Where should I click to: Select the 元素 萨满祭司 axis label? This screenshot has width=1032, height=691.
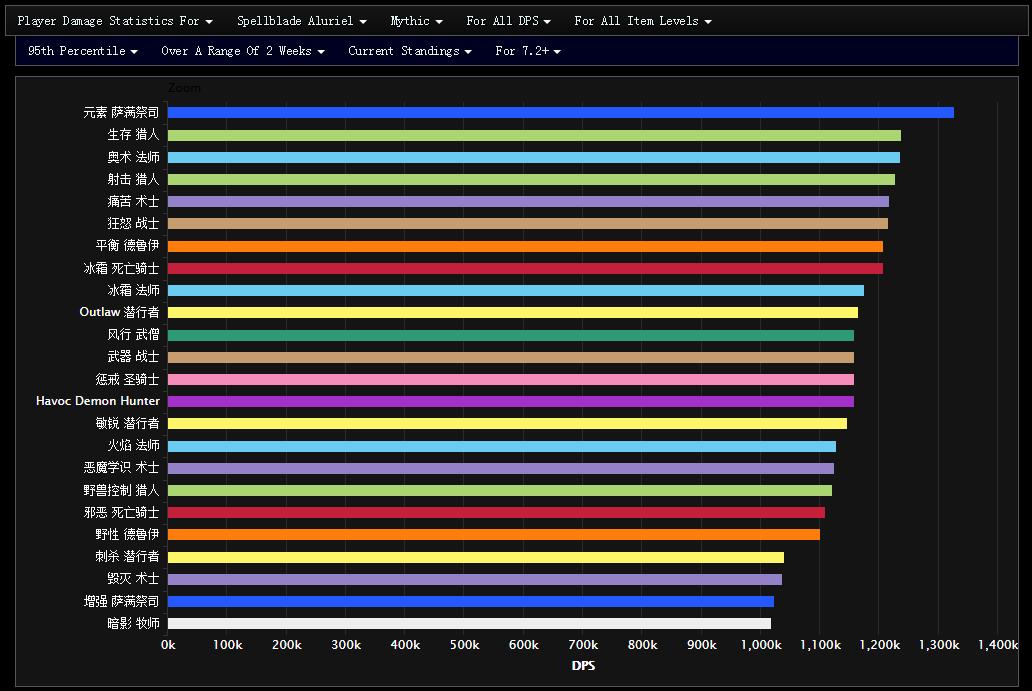[121, 113]
